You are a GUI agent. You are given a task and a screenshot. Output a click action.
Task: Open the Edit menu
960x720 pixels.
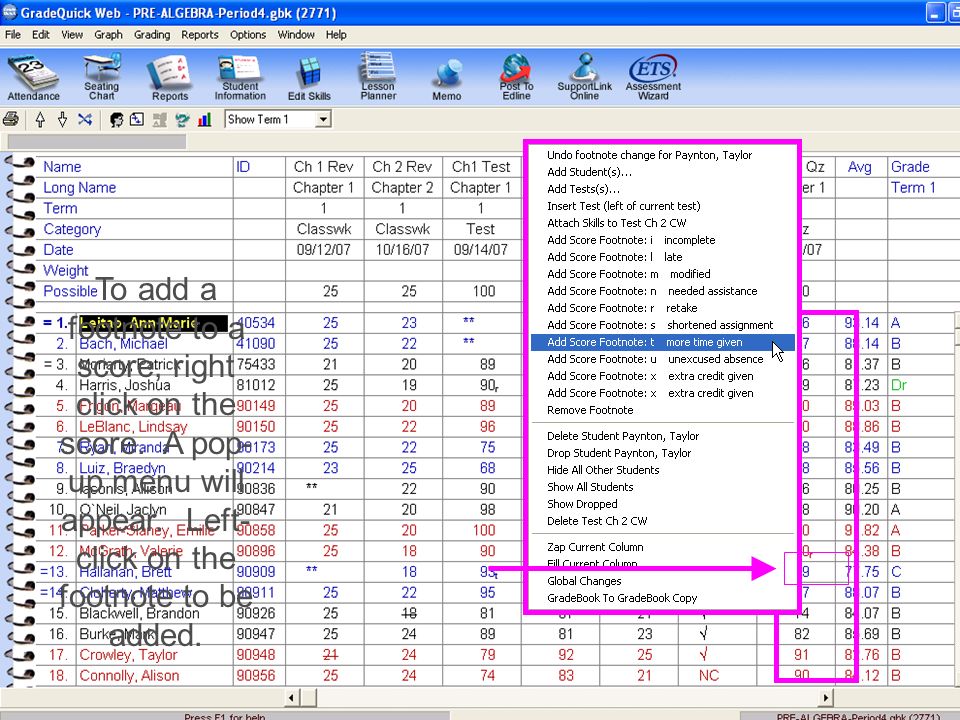pyautogui.click(x=40, y=35)
